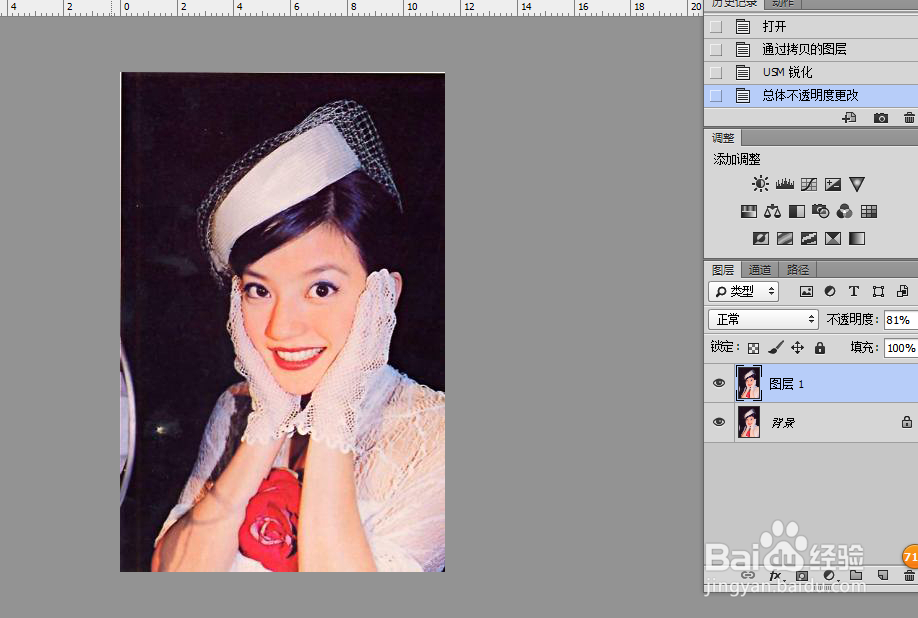This screenshot has width=918, height=618.
Task: Add a Selective Color adjustment layer
Action: click(833, 238)
